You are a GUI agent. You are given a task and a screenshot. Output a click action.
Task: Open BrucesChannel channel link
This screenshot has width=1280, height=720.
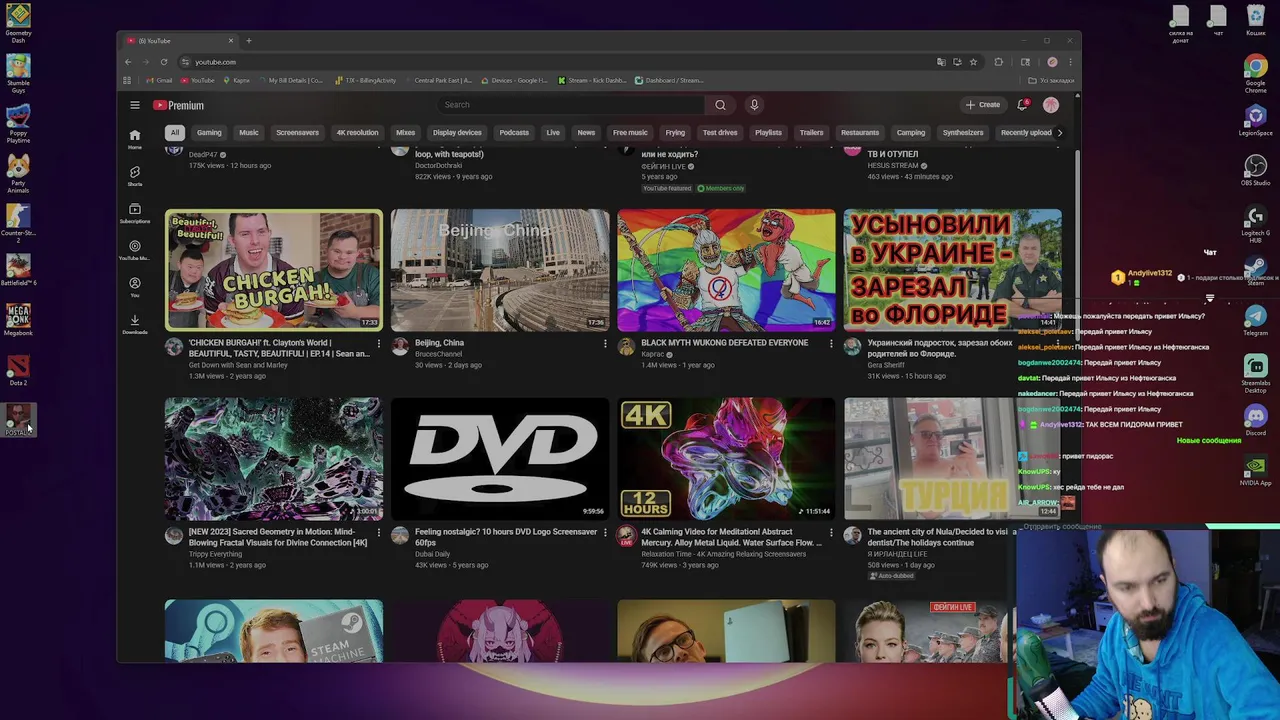pyautogui.click(x=438, y=354)
